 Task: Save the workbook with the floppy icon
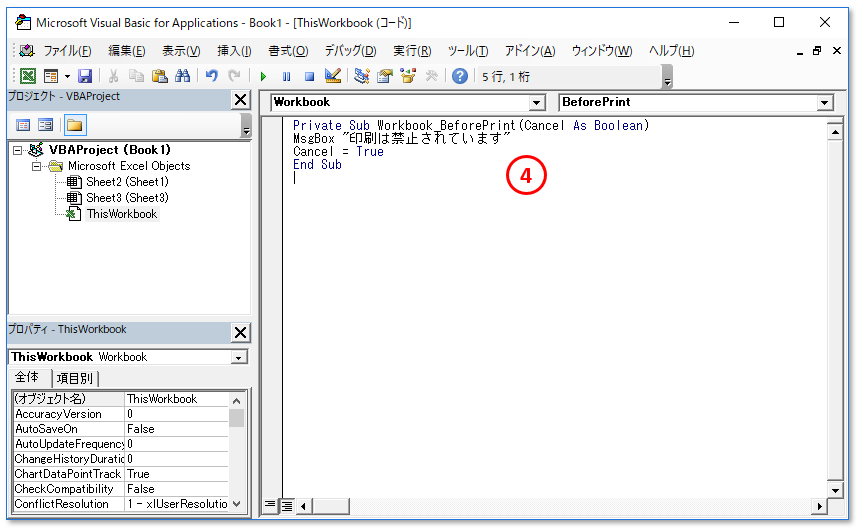[85, 76]
